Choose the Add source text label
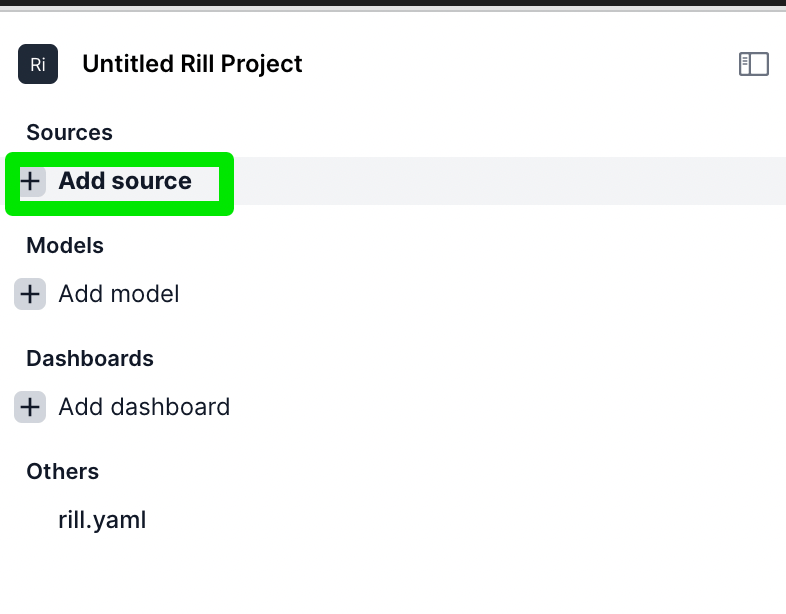 coord(125,181)
